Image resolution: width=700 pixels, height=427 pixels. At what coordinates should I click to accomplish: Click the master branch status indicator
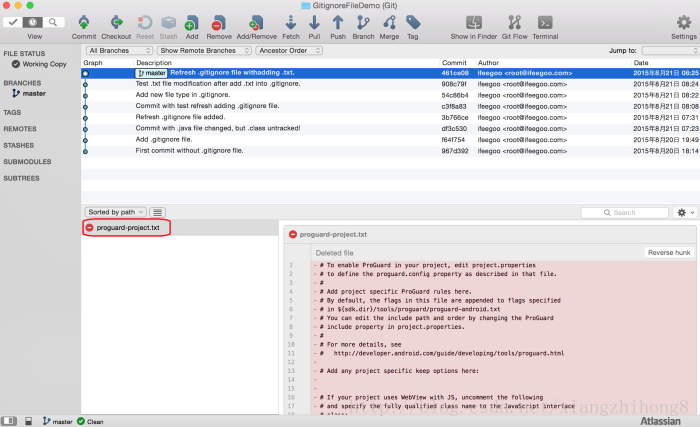(57, 421)
